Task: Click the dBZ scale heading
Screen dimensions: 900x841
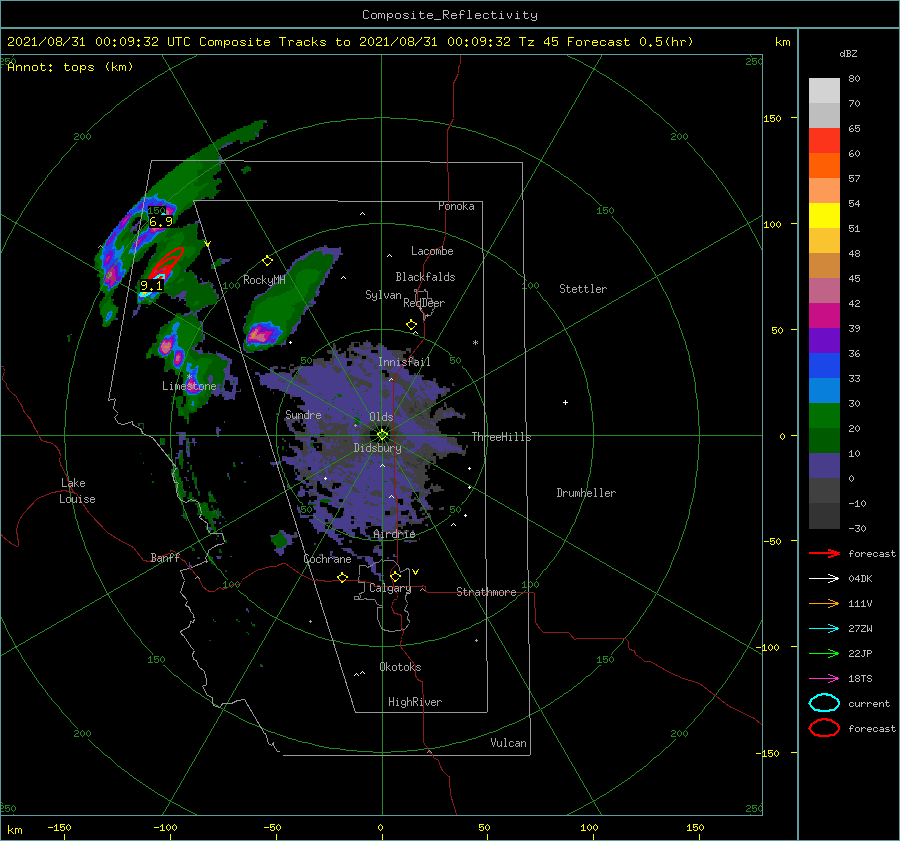Action: 848,53
